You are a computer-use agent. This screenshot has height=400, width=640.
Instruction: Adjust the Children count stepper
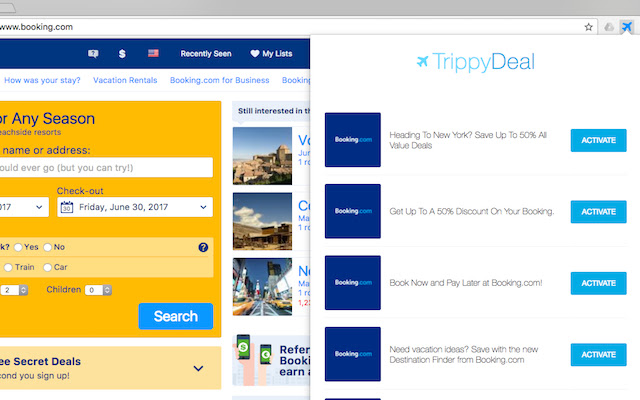click(x=107, y=290)
